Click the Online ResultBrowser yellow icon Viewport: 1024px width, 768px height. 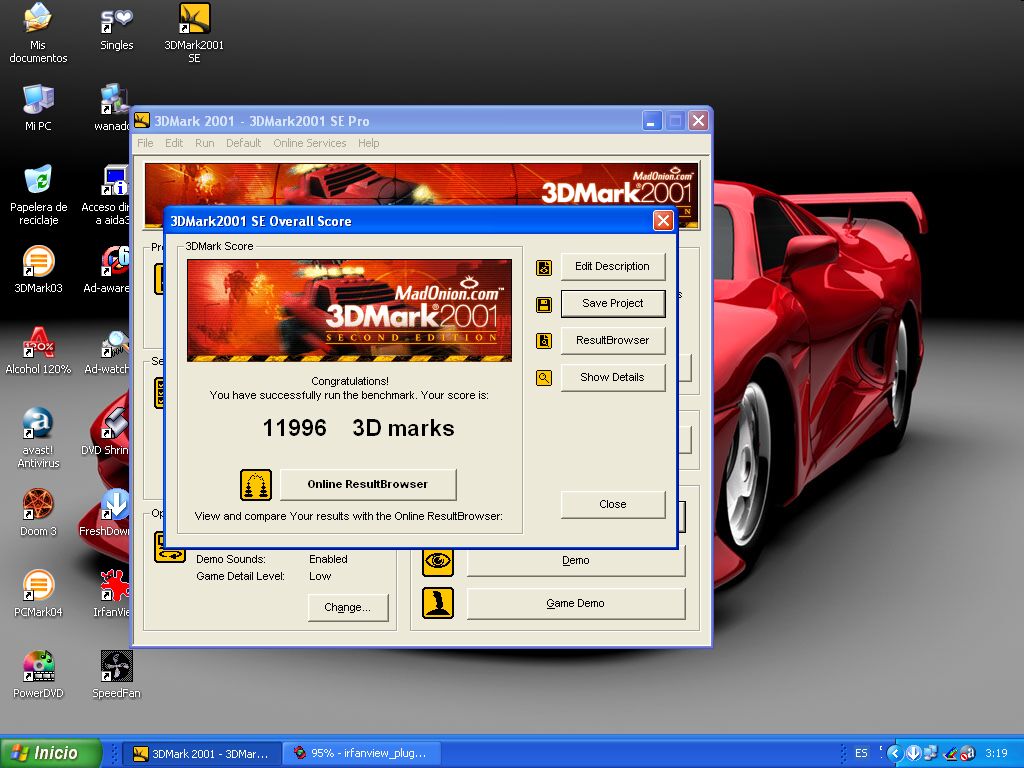(256, 485)
